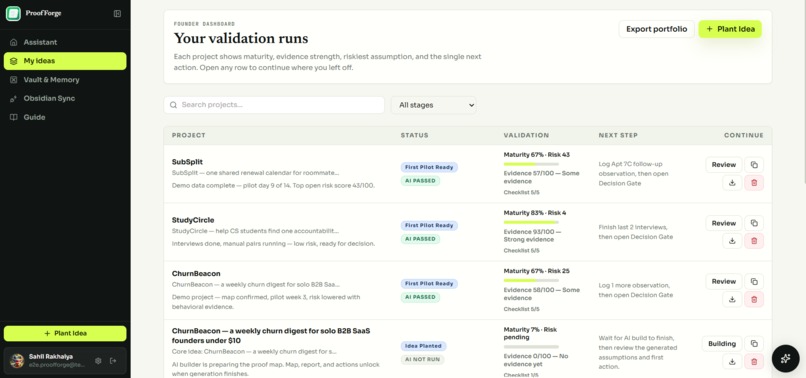806x378 pixels.
Task: Delete the StudyCircle project
Action: point(754,241)
